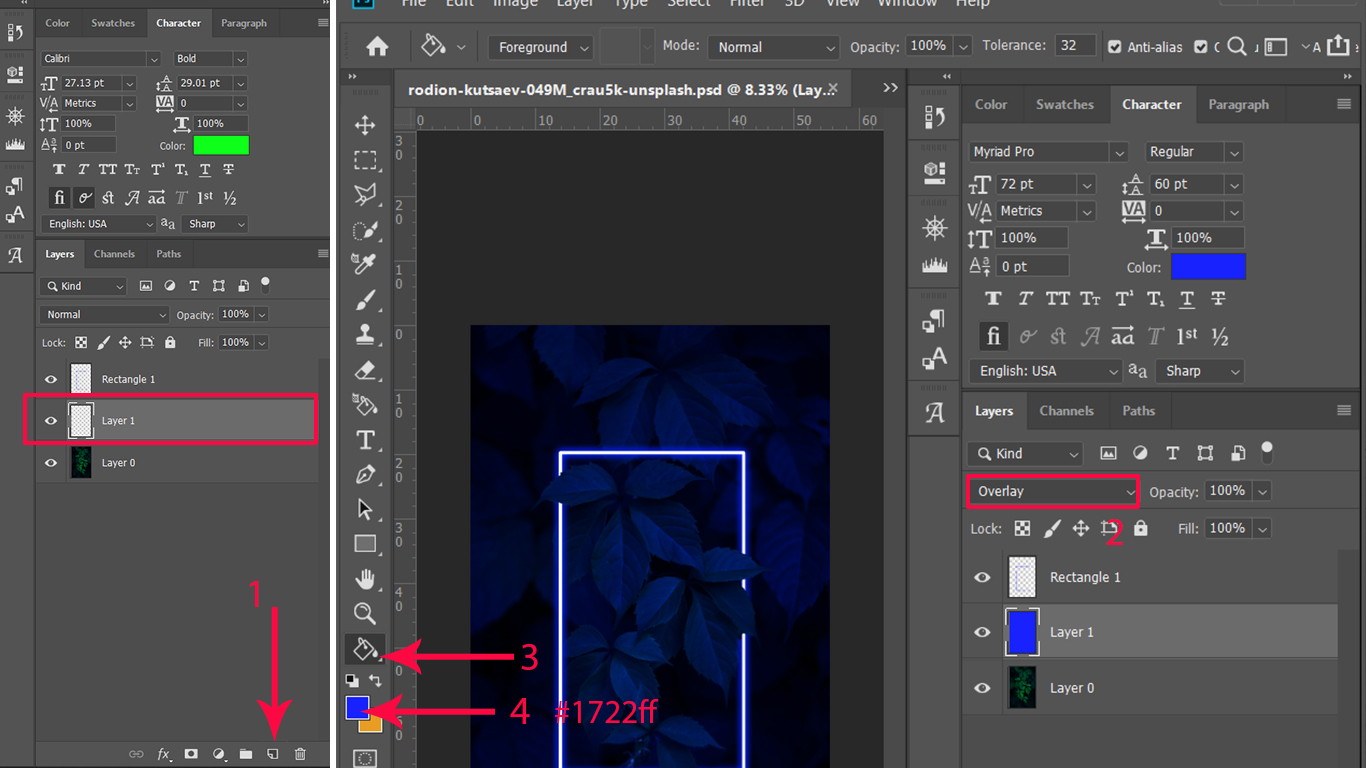The height and width of the screenshot is (768, 1366).
Task: Hide Layer 0 in the right Layers panel
Action: tap(983, 688)
